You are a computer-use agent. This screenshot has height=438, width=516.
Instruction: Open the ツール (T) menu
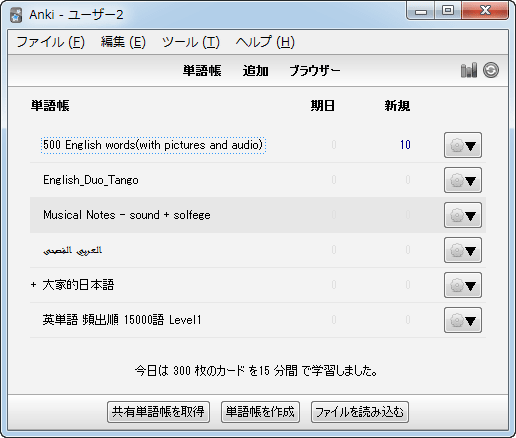(x=191, y=42)
